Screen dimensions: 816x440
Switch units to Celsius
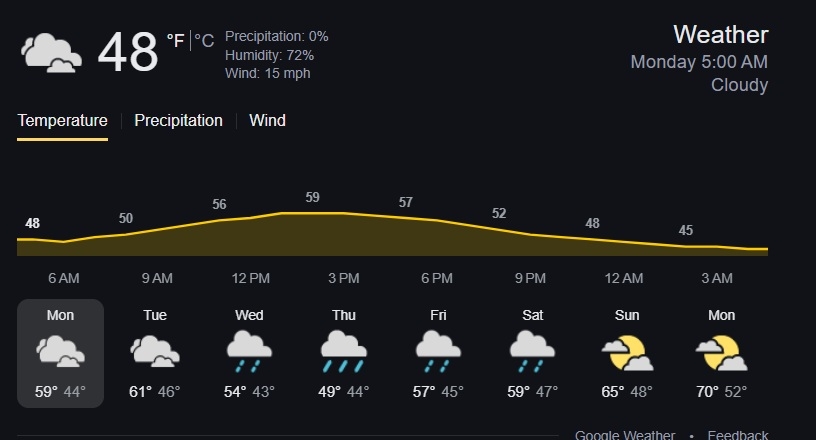click(x=204, y=41)
